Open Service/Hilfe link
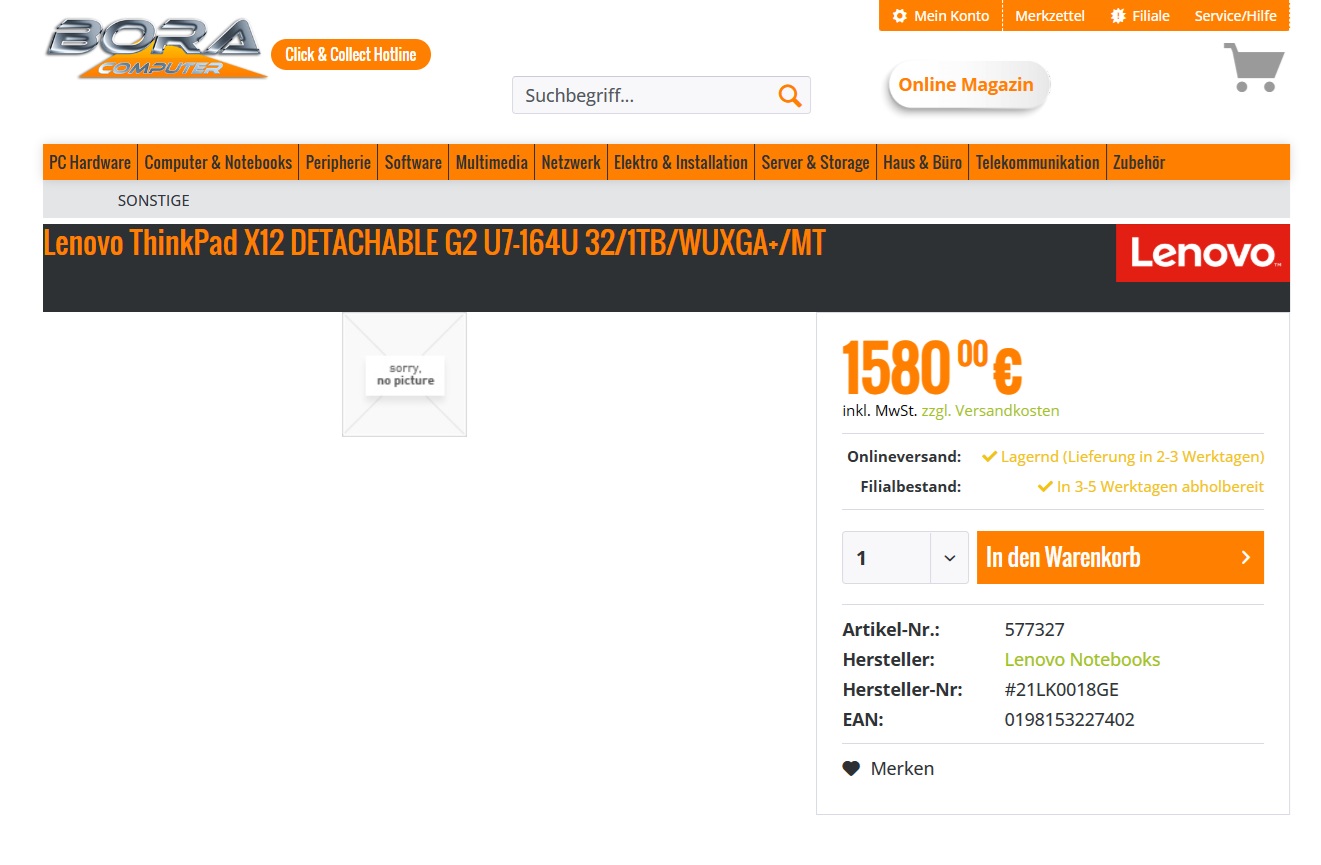1321x865 pixels. (1236, 16)
